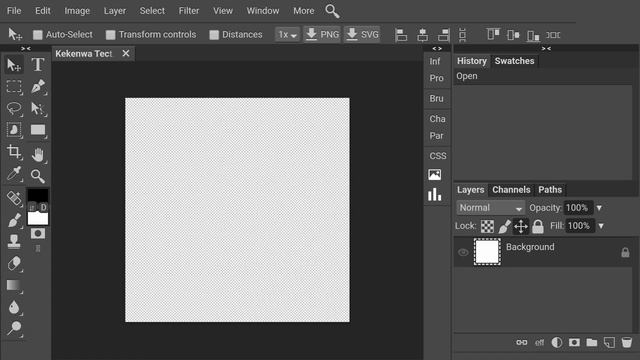Link layers with chain icon
This screenshot has width=640, height=360.
point(522,342)
